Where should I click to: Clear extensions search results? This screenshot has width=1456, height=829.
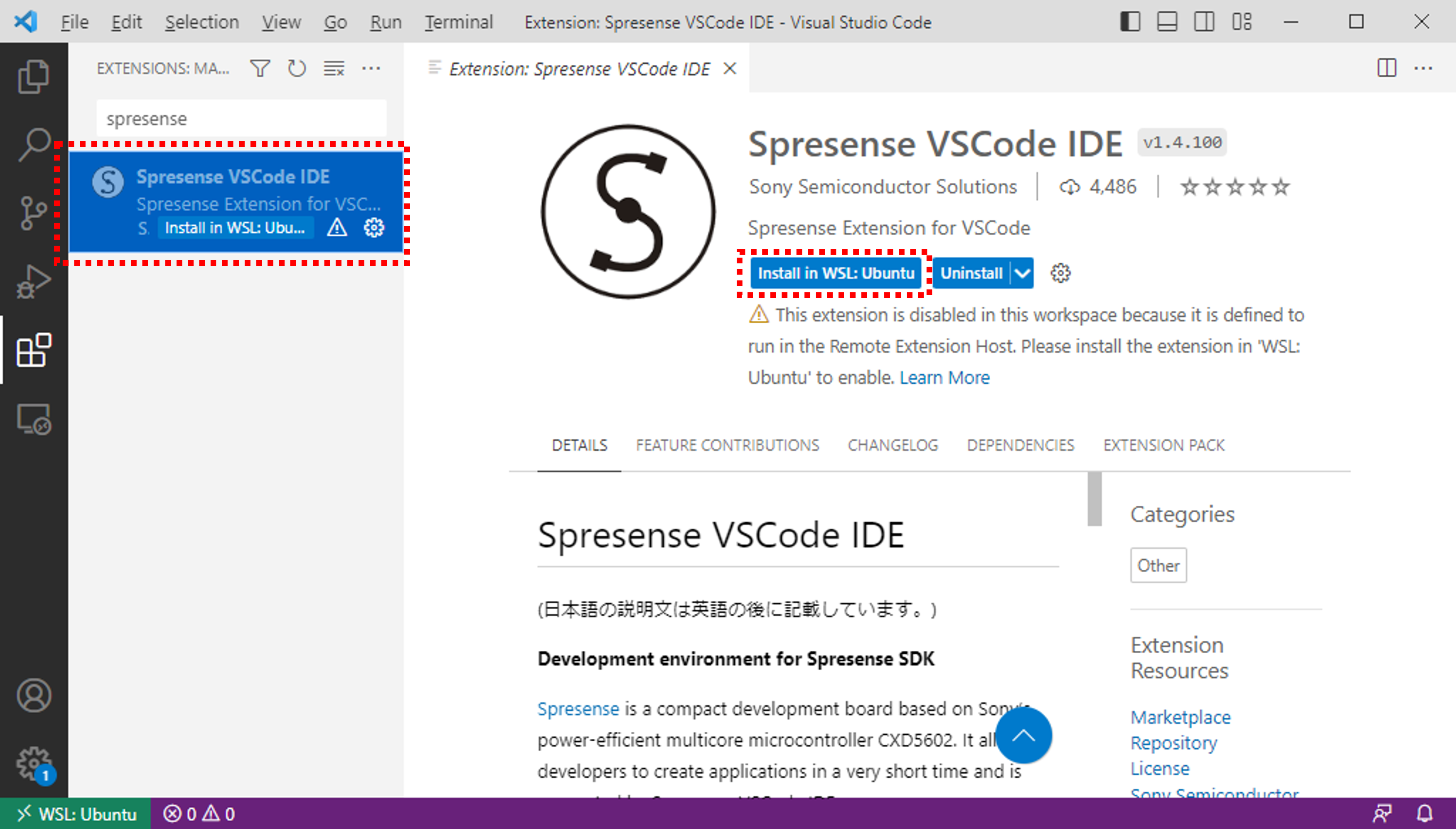click(x=334, y=68)
